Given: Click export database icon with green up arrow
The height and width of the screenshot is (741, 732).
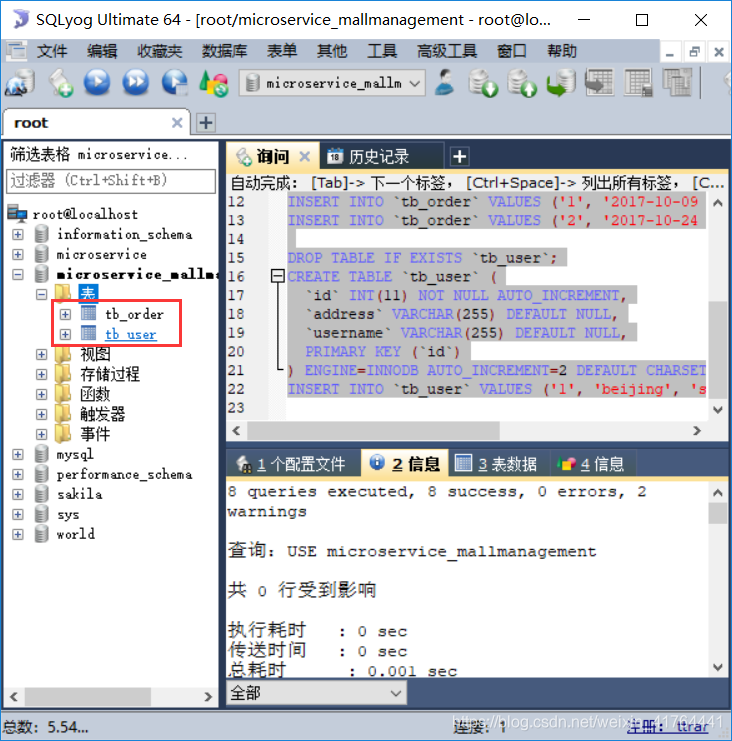Looking at the screenshot, I should tap(522, 83).
